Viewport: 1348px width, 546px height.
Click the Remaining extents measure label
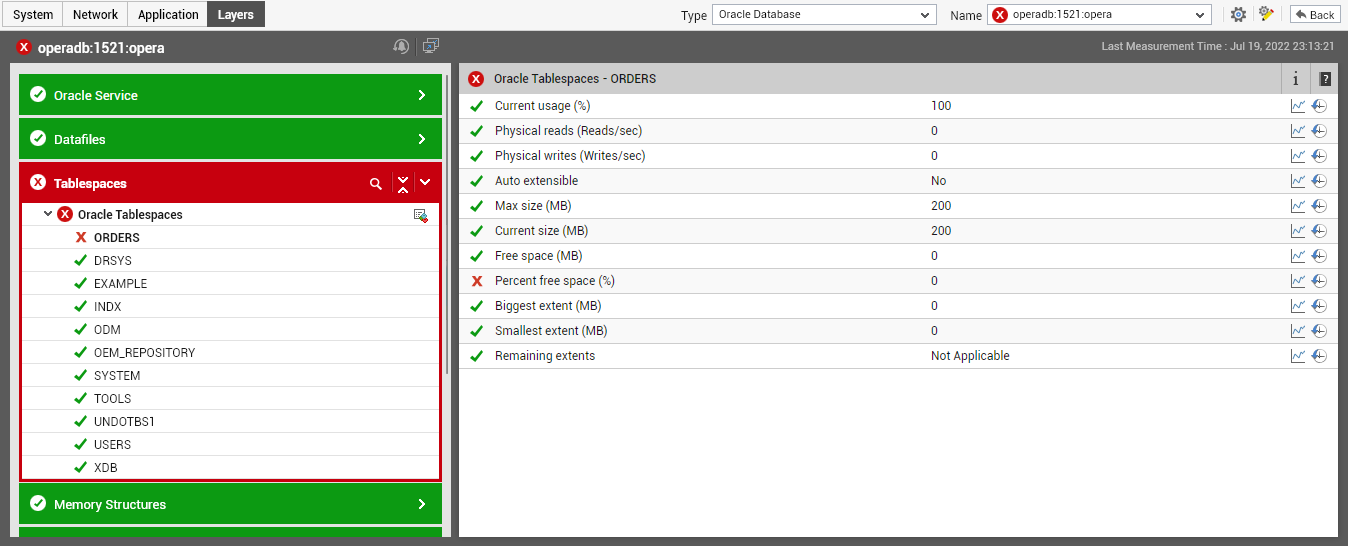click(x=545, y=356)
